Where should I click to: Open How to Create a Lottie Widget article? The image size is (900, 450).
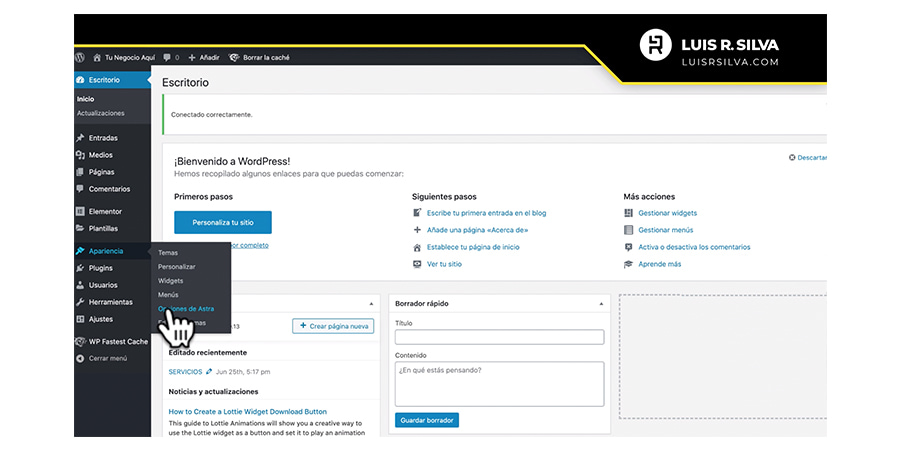point(248,412)
